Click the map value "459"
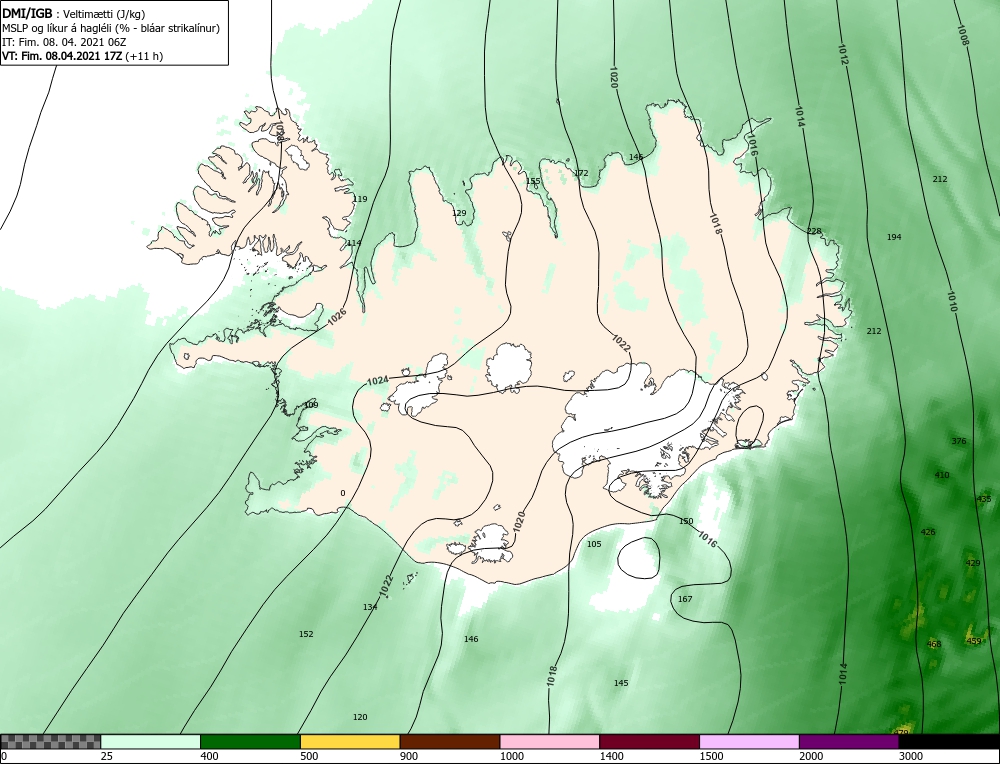 tap(974, 641)
